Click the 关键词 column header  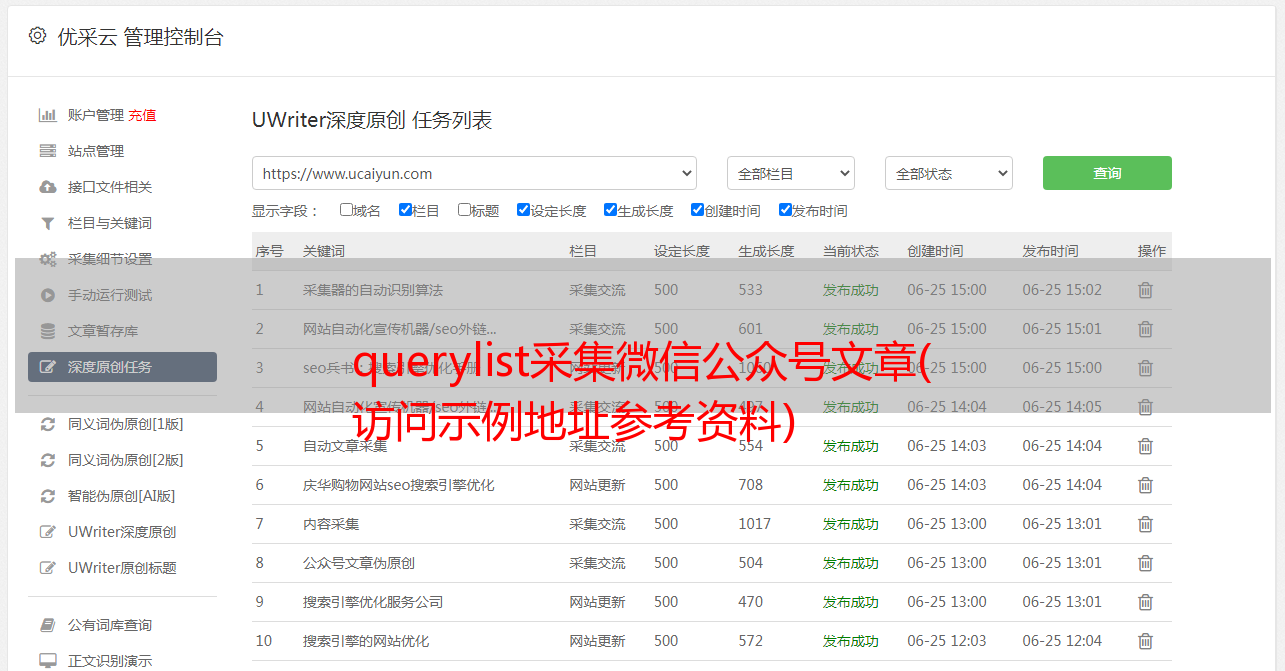click(x=324, y=251)
